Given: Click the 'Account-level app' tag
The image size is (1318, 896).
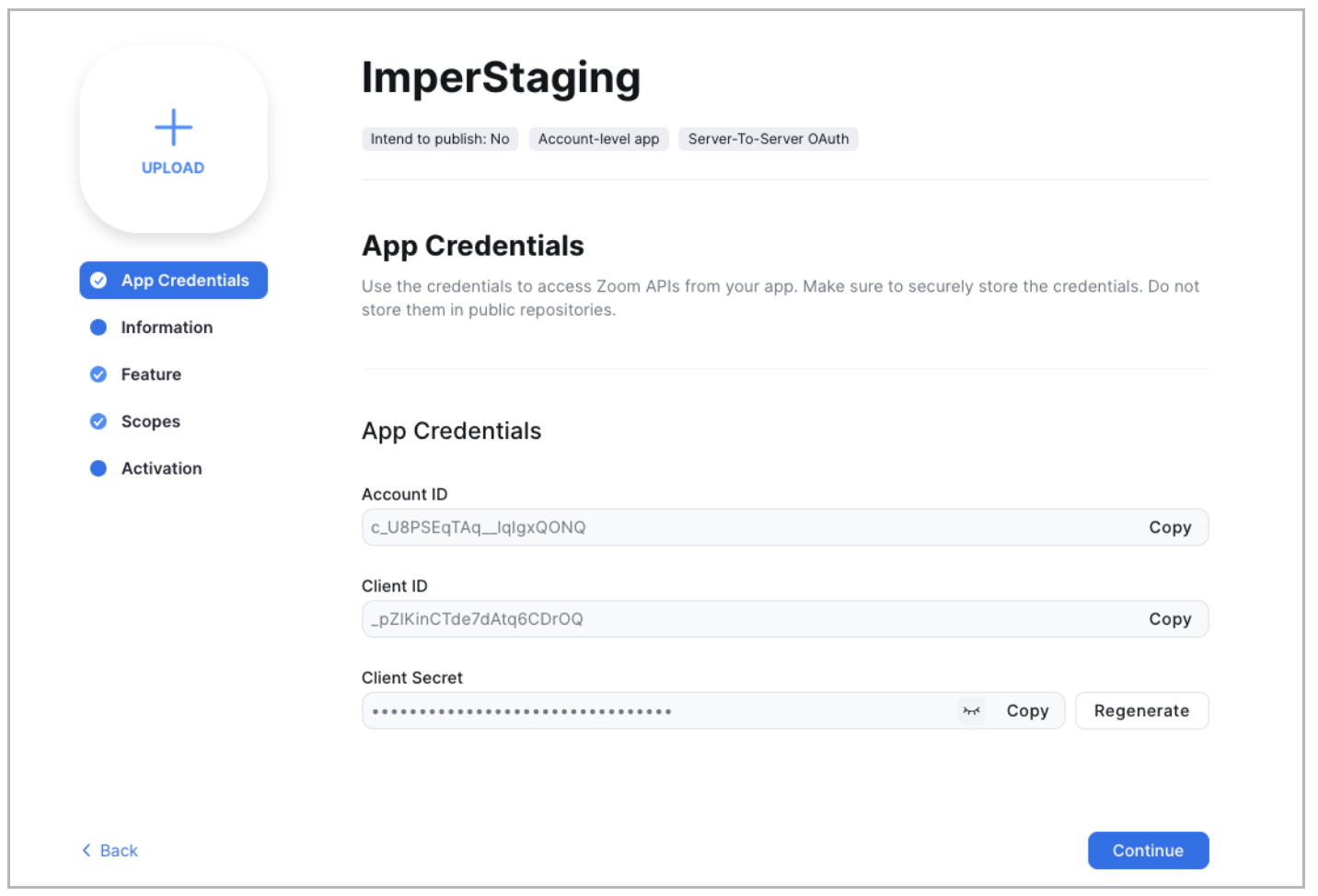Looking at the screenshot, I should [x=598, y=139].
